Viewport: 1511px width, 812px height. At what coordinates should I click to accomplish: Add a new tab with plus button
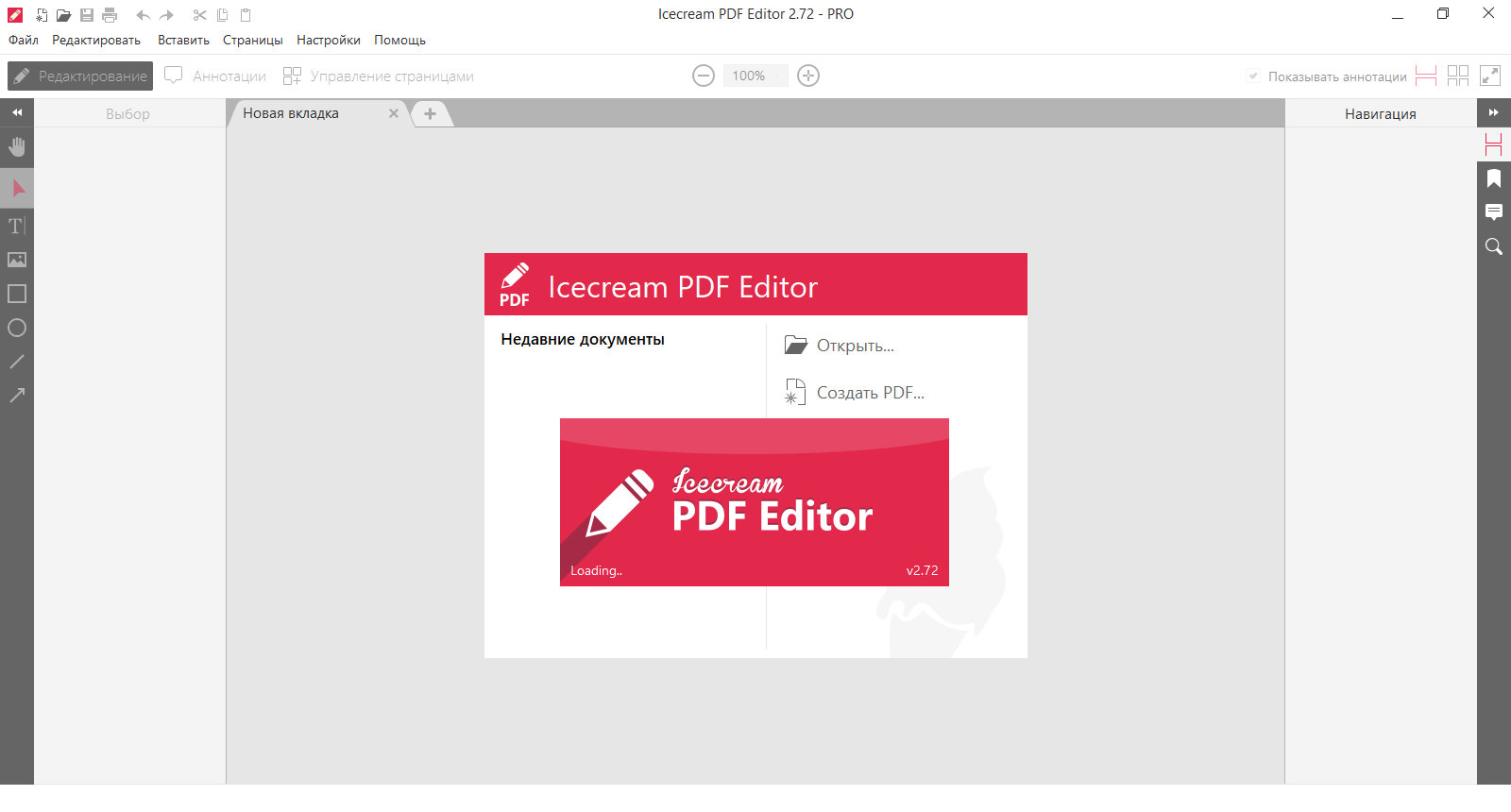[430, 113]
